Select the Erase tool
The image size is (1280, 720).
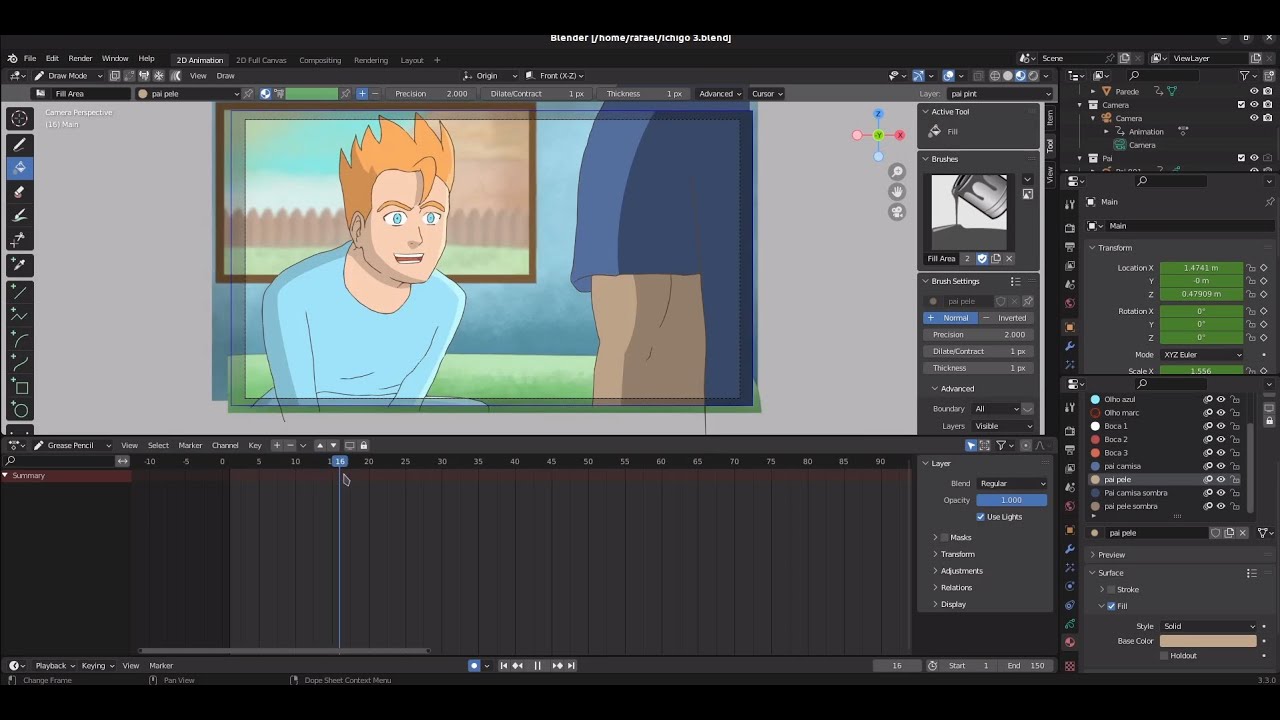pyautogui.click(x=20, y=192)
